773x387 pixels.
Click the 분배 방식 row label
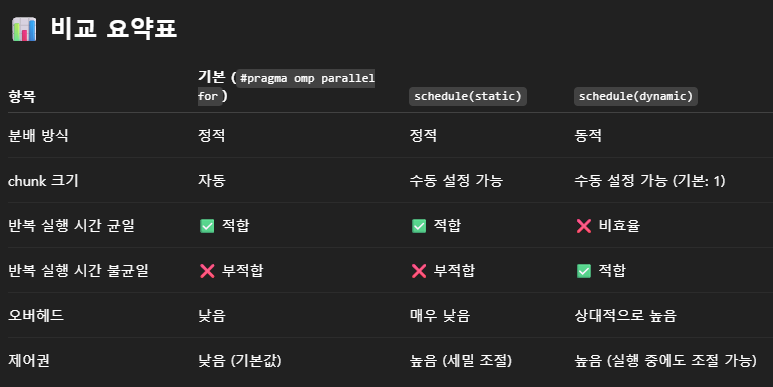(x=38, y=136)
